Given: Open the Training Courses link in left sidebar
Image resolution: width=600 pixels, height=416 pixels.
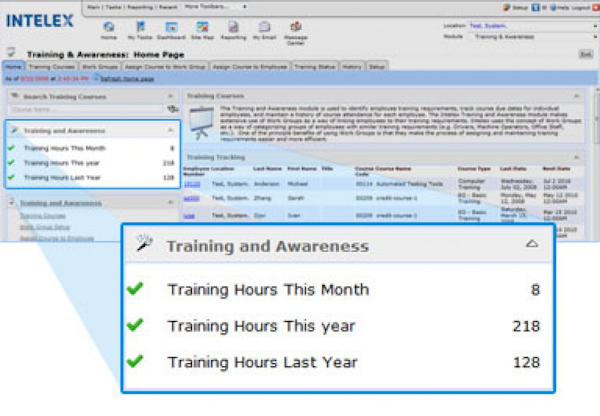Looking at the screenshot, I should (42, 216).
